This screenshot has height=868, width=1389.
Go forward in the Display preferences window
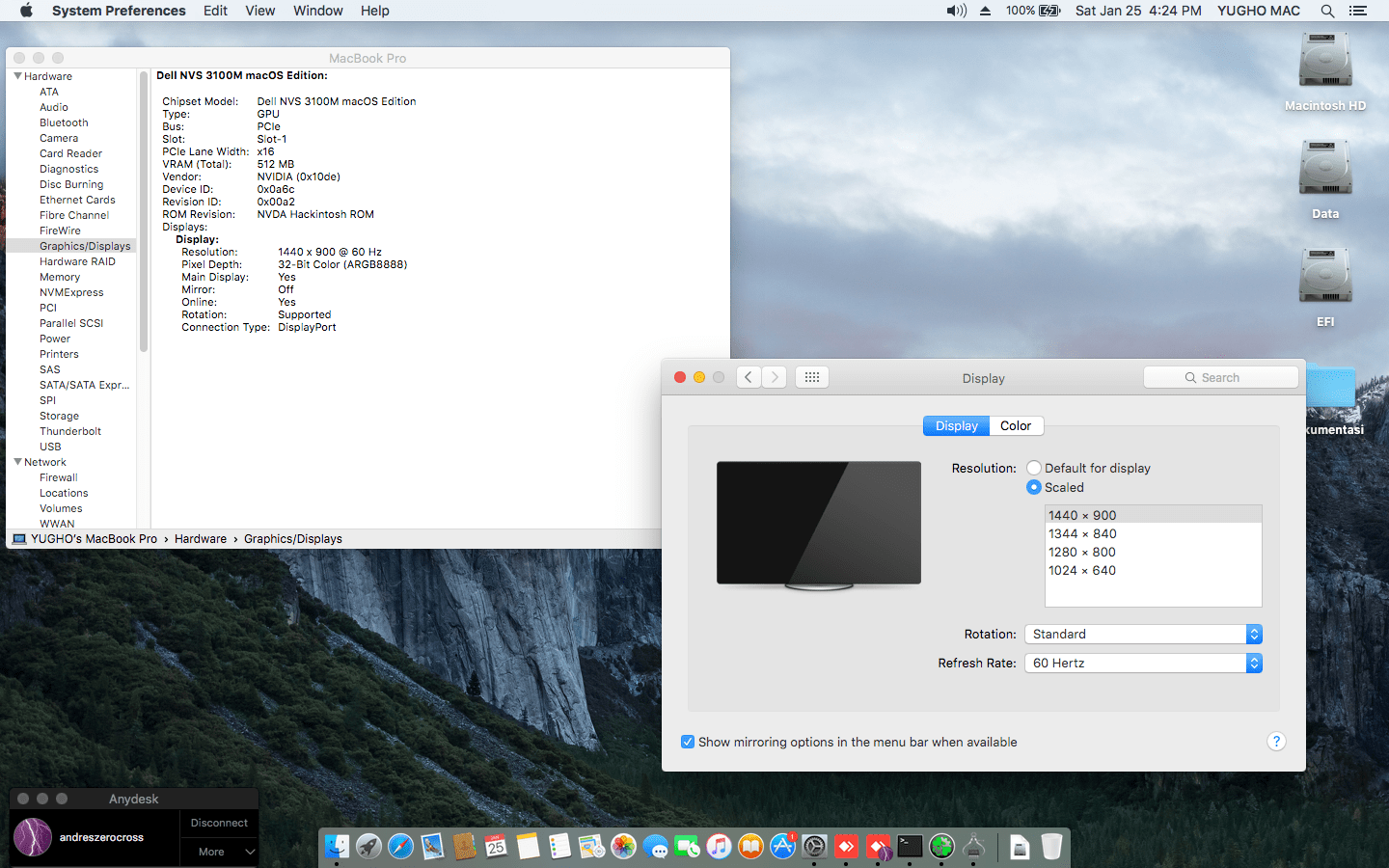(774, 377)
